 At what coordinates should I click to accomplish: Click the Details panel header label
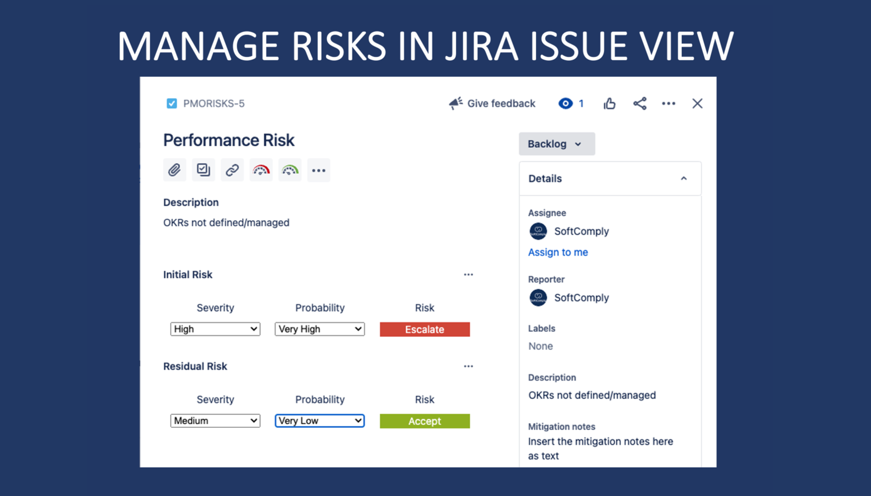click(x=545, y=178)
